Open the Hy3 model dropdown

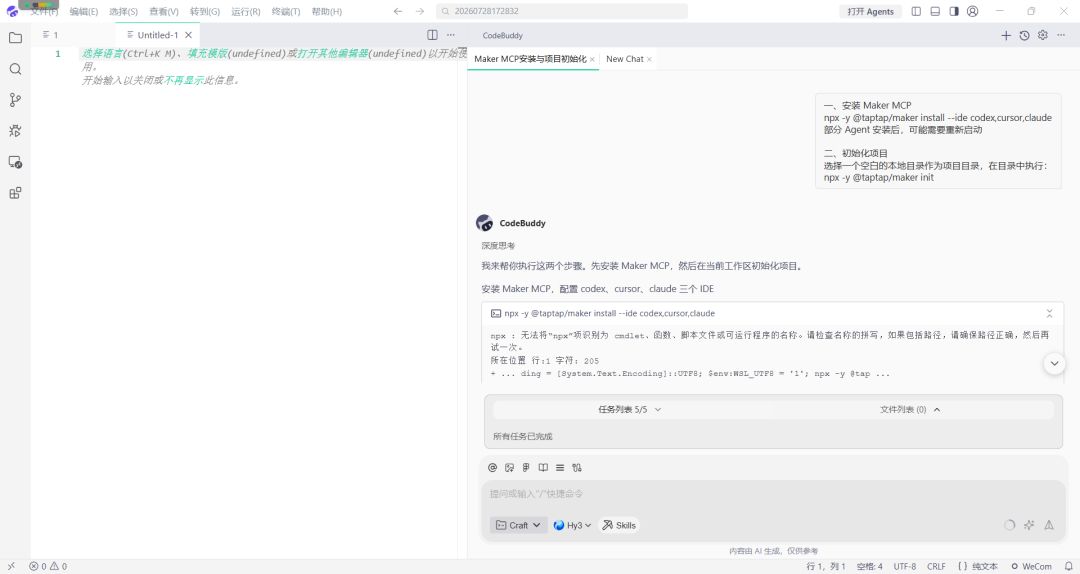[x=572, y=525]
